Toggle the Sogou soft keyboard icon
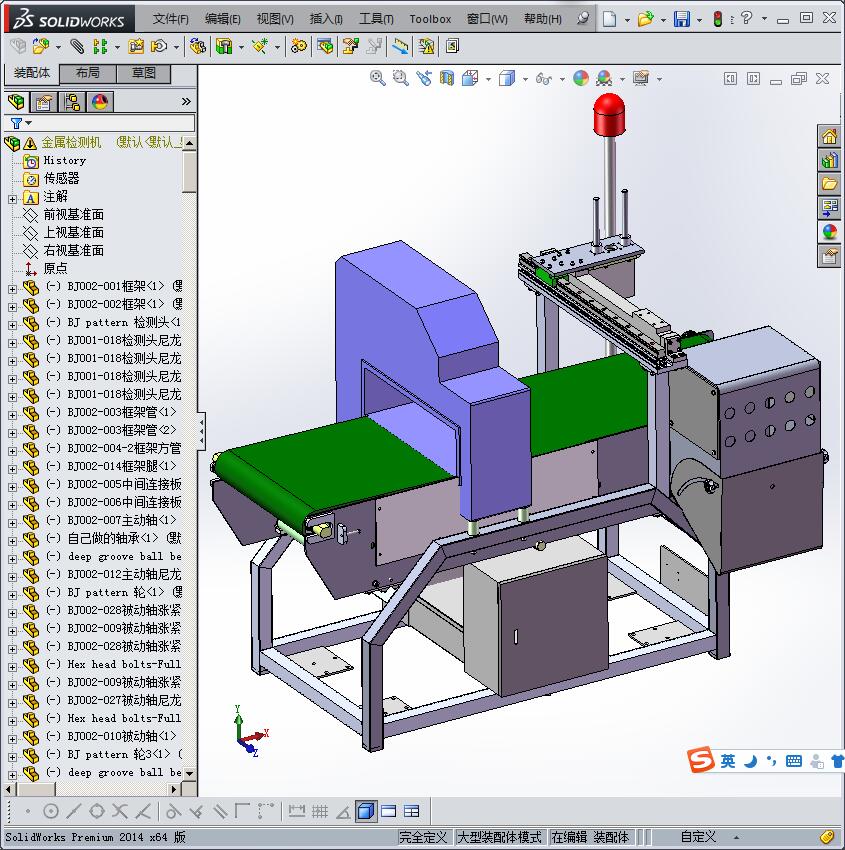845x850 pixels. [793, 761]
